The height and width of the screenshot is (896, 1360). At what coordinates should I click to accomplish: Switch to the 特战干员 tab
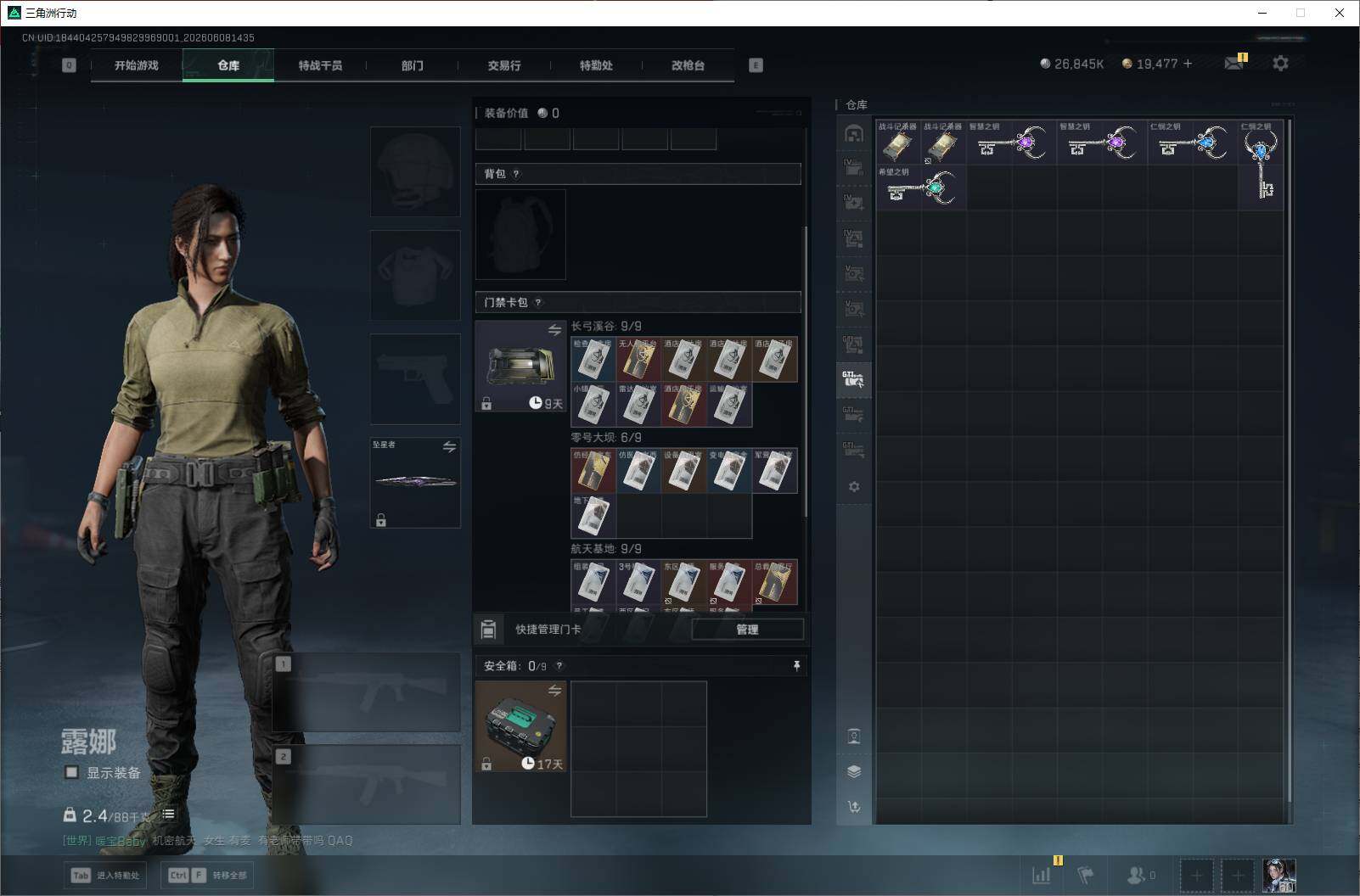(320, 65)
